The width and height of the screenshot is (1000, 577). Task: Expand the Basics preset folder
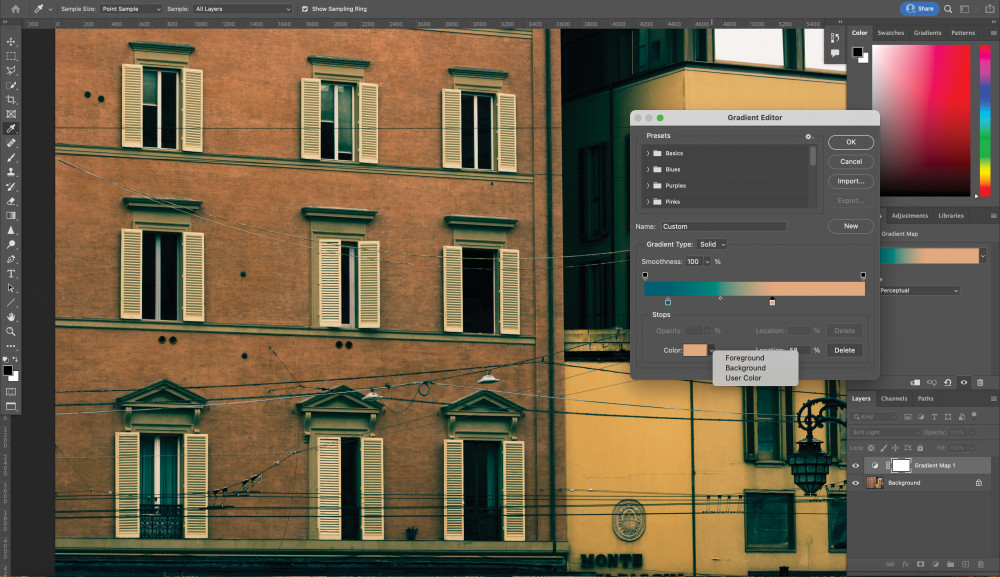click(648, 153)
